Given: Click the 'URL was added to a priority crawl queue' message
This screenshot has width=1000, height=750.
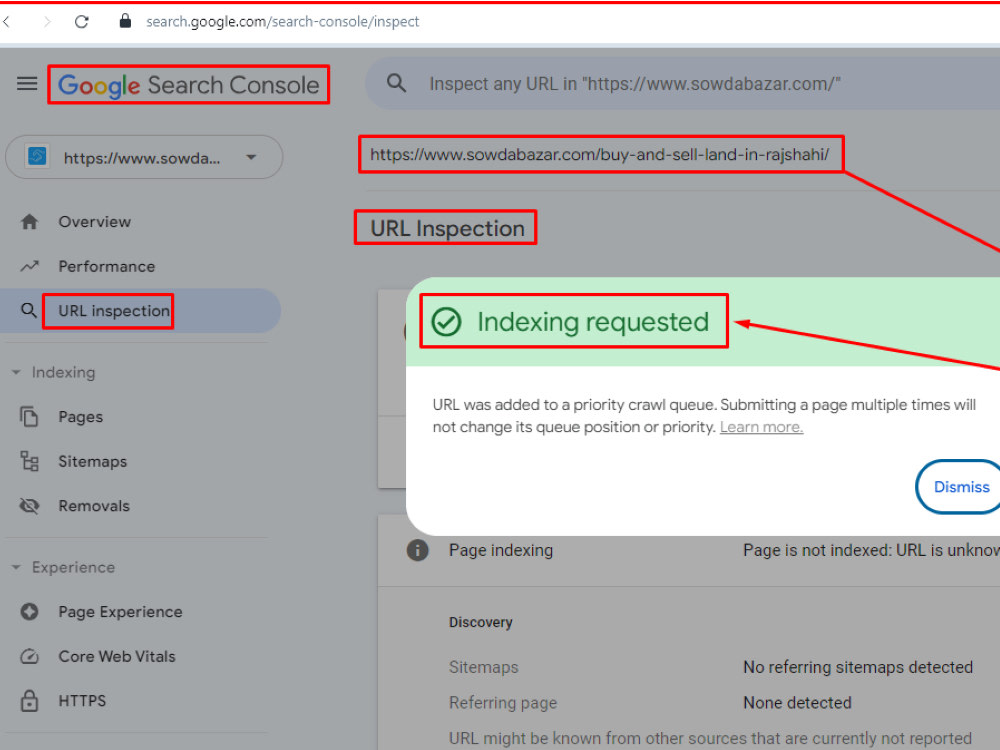Looking at the screenshot, I should [x=704, y=416].
